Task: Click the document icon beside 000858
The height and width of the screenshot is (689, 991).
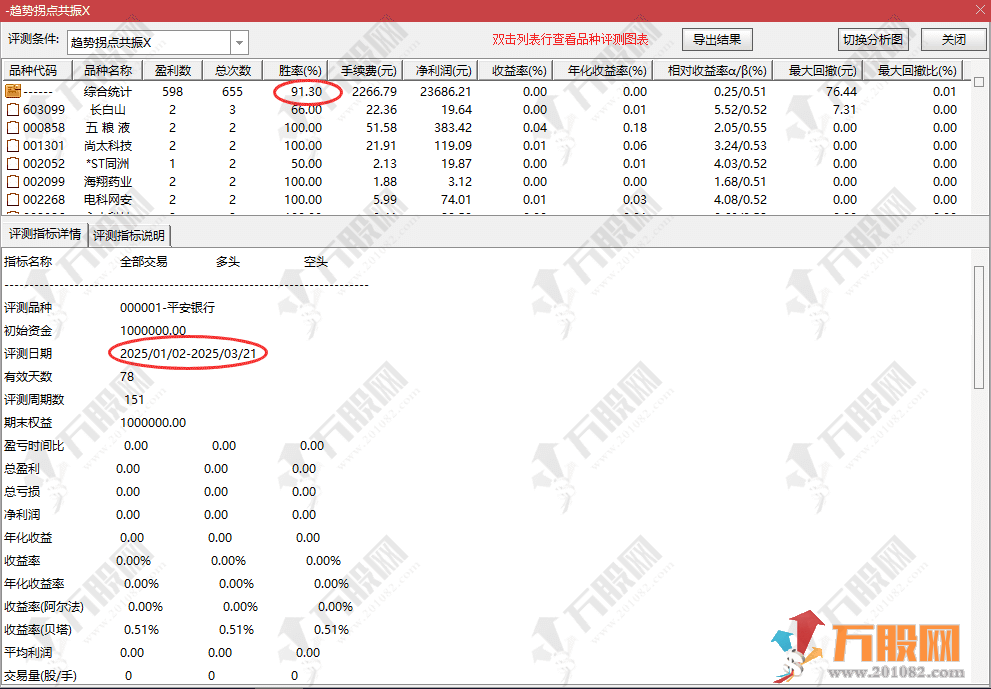Action: coord(13,128)
